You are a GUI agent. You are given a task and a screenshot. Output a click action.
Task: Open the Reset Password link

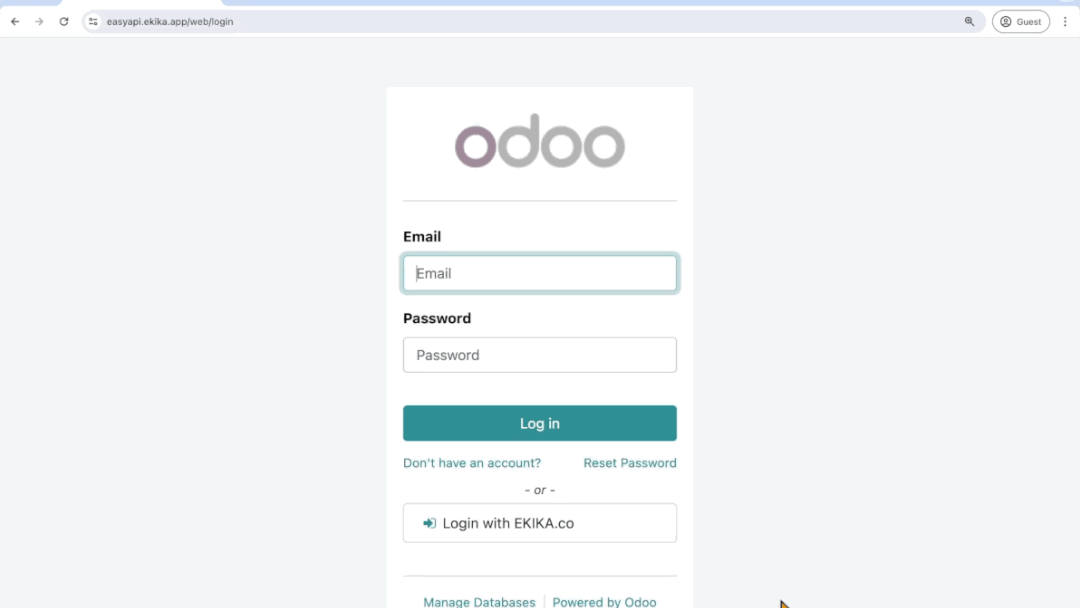pyautogui.click(x=630, y=463)
